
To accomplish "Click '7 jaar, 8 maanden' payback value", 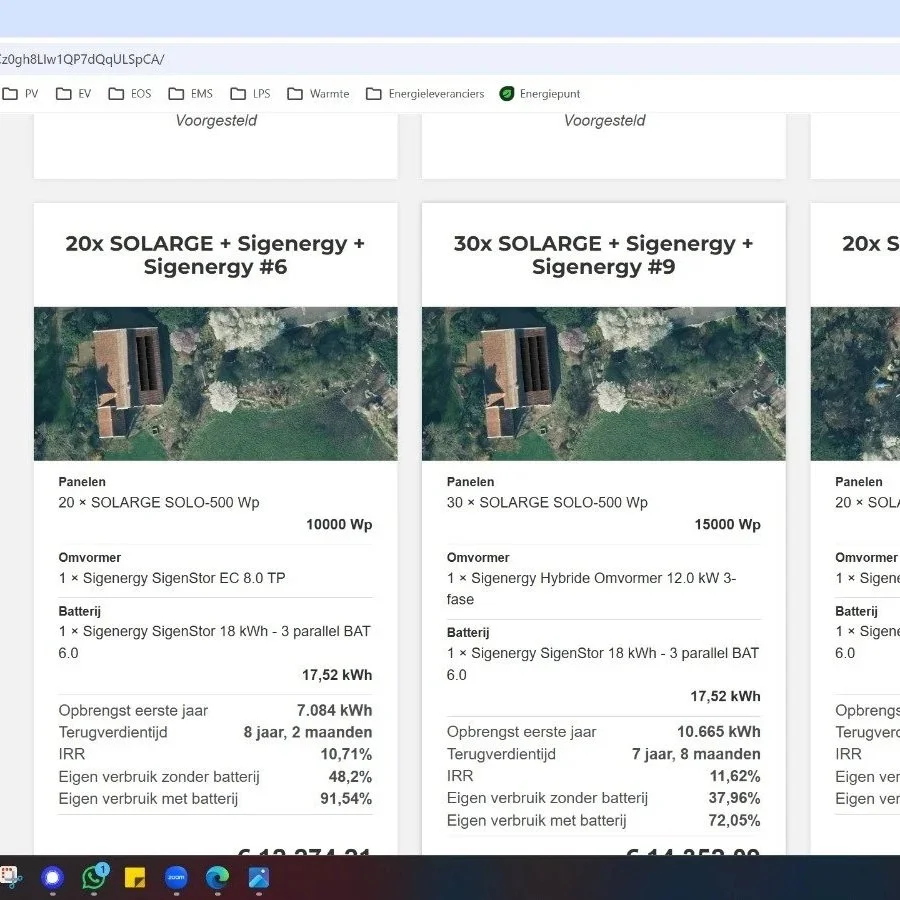I will coord(696,754).
